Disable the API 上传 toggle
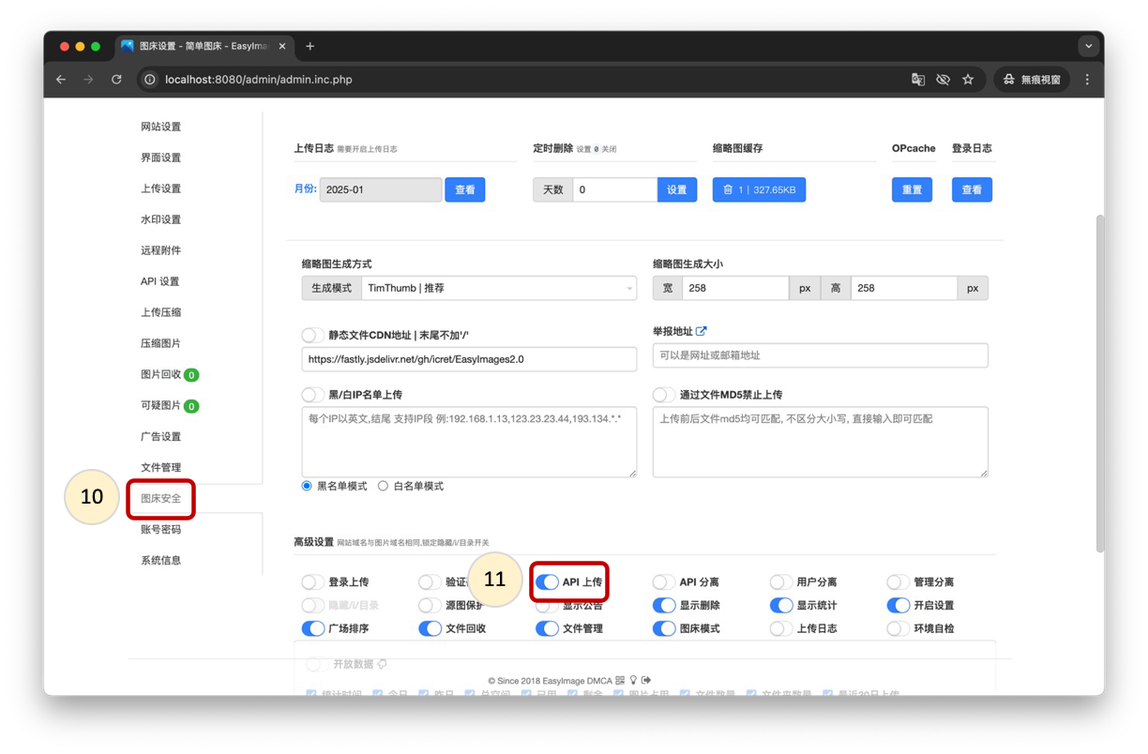 click(547, 582)
